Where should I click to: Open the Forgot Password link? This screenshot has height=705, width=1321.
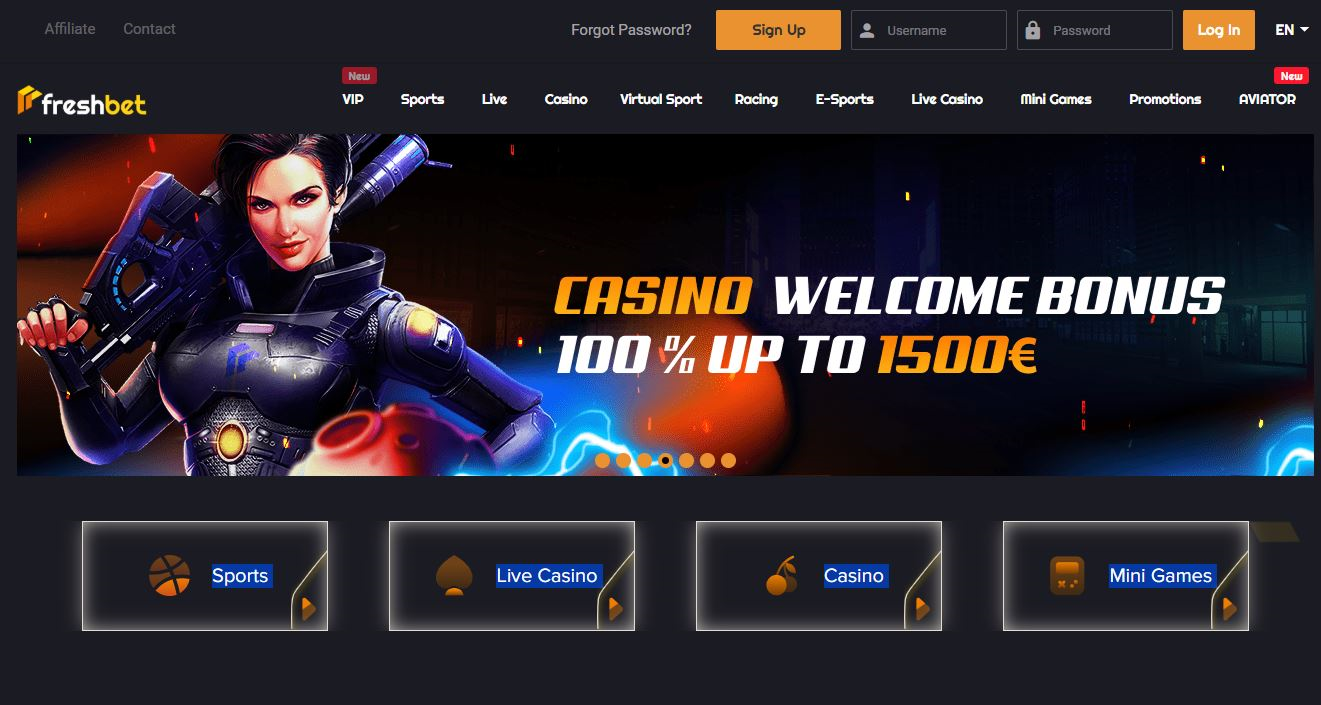(631, 30)
